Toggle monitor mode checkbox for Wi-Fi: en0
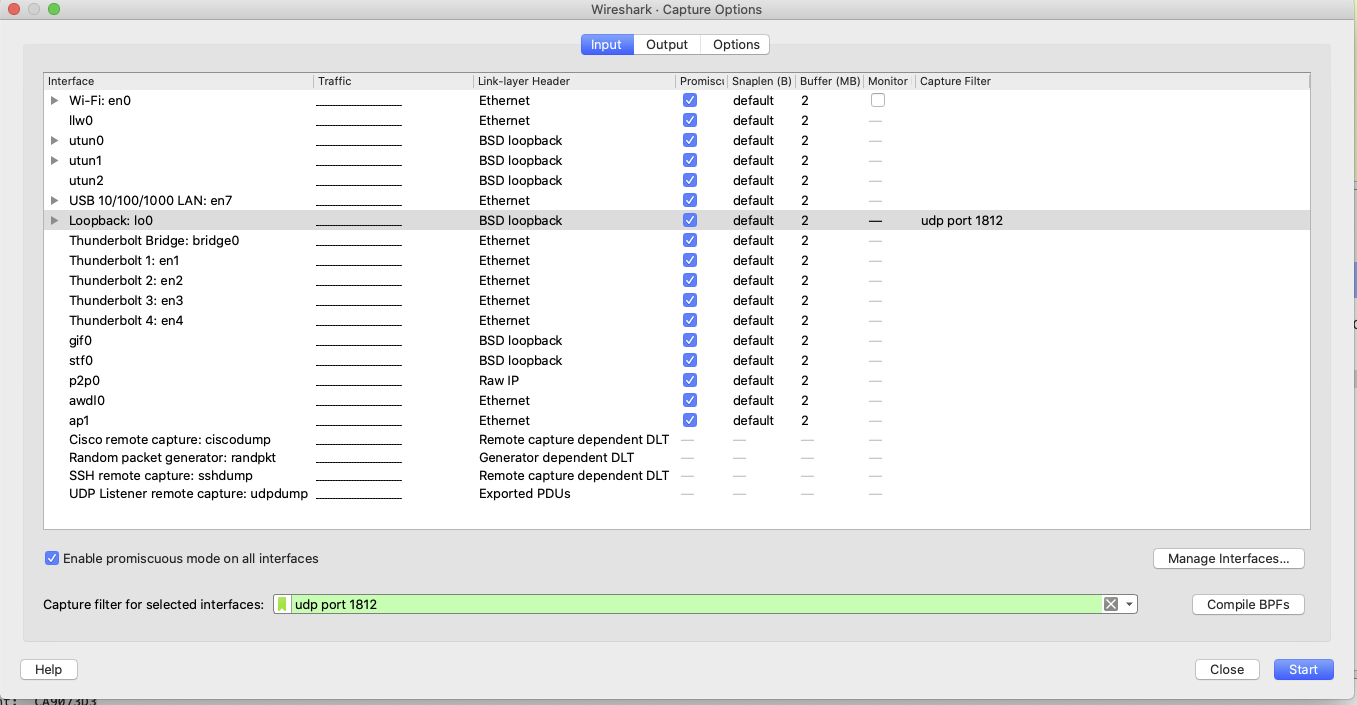The height and width of the screenshot is (705, 1357). [877, 100]
